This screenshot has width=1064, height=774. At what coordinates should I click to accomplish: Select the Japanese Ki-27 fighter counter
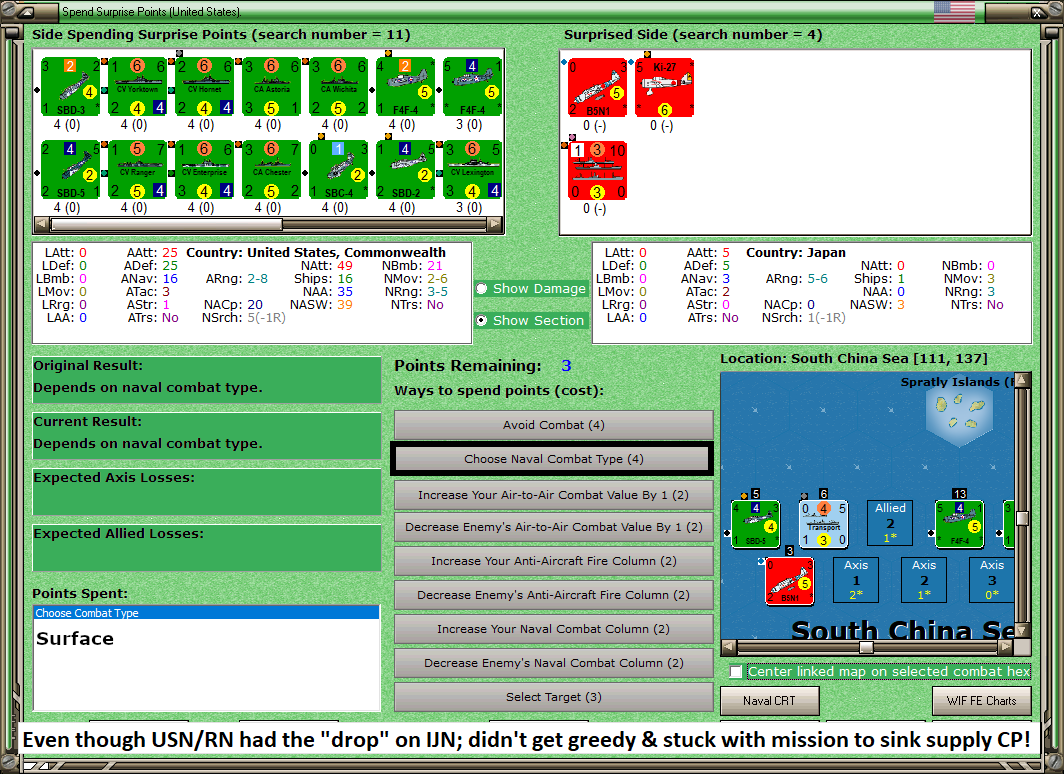pyautogui.click(x=665, y=88)
